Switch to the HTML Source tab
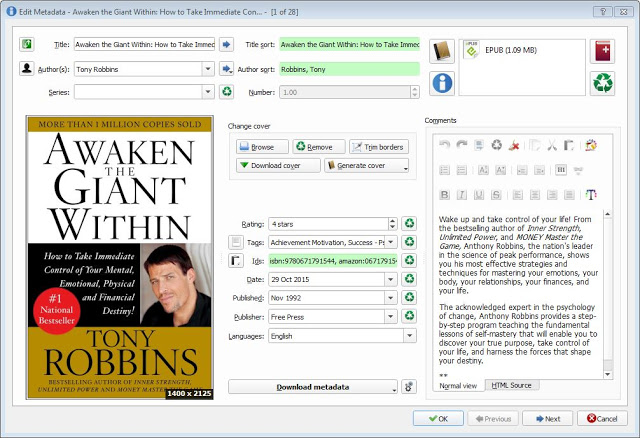The width and height of the screenshot is (640, 438). pos(510,385)
